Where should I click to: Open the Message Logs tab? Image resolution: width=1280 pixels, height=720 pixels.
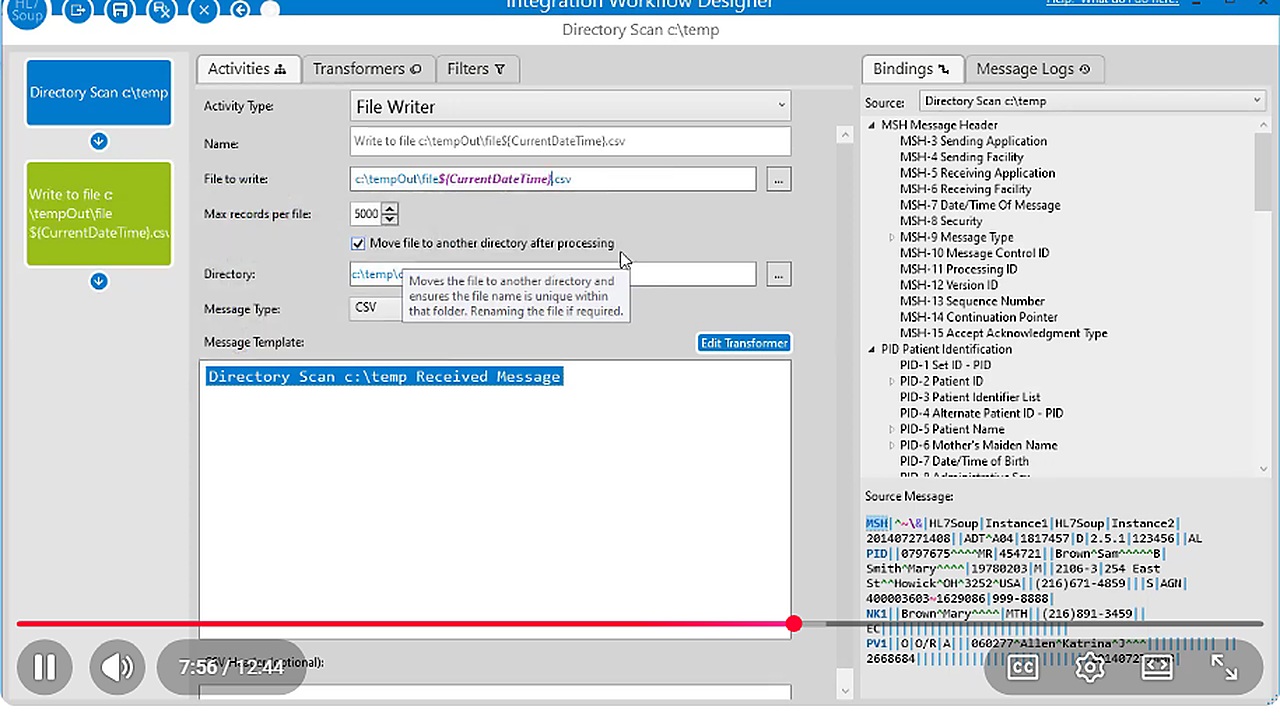[x=1033, y=69]
